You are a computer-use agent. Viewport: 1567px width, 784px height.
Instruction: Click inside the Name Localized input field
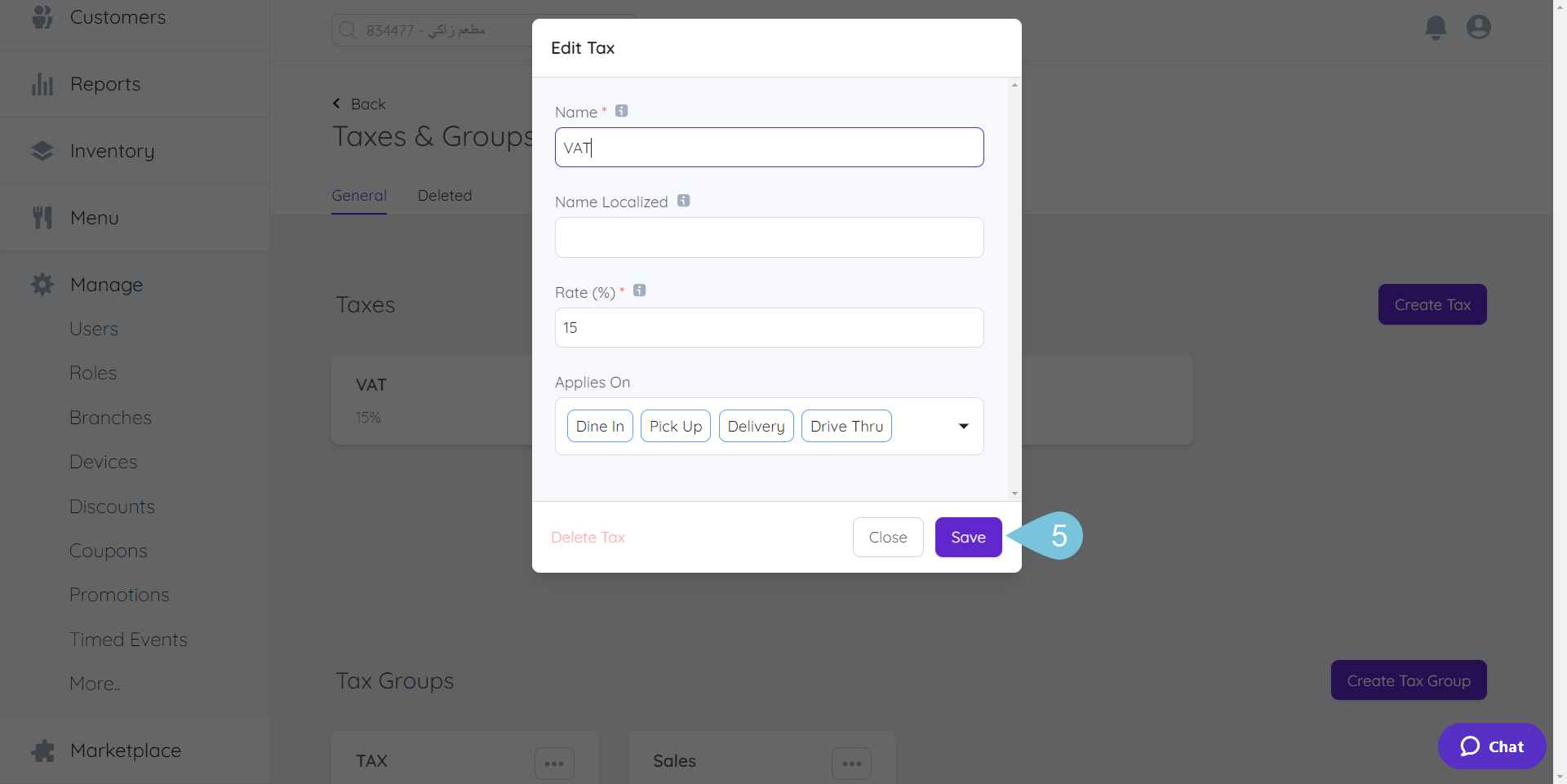pyautogui.click(x=769, y=237)
